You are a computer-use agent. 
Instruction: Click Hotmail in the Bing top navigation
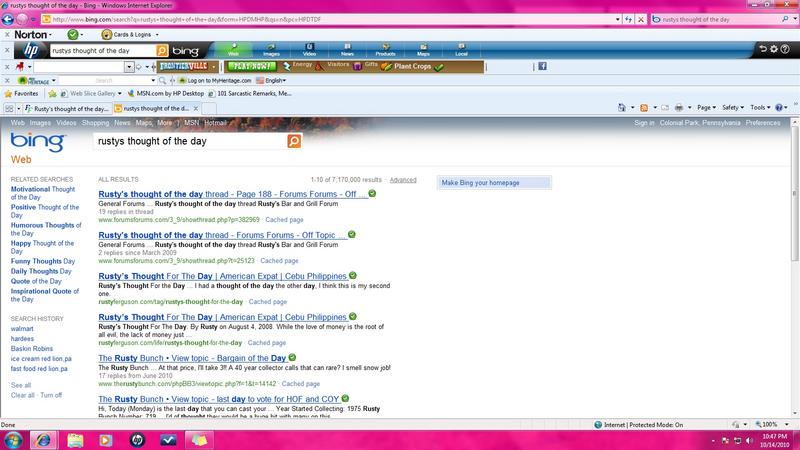215,123
